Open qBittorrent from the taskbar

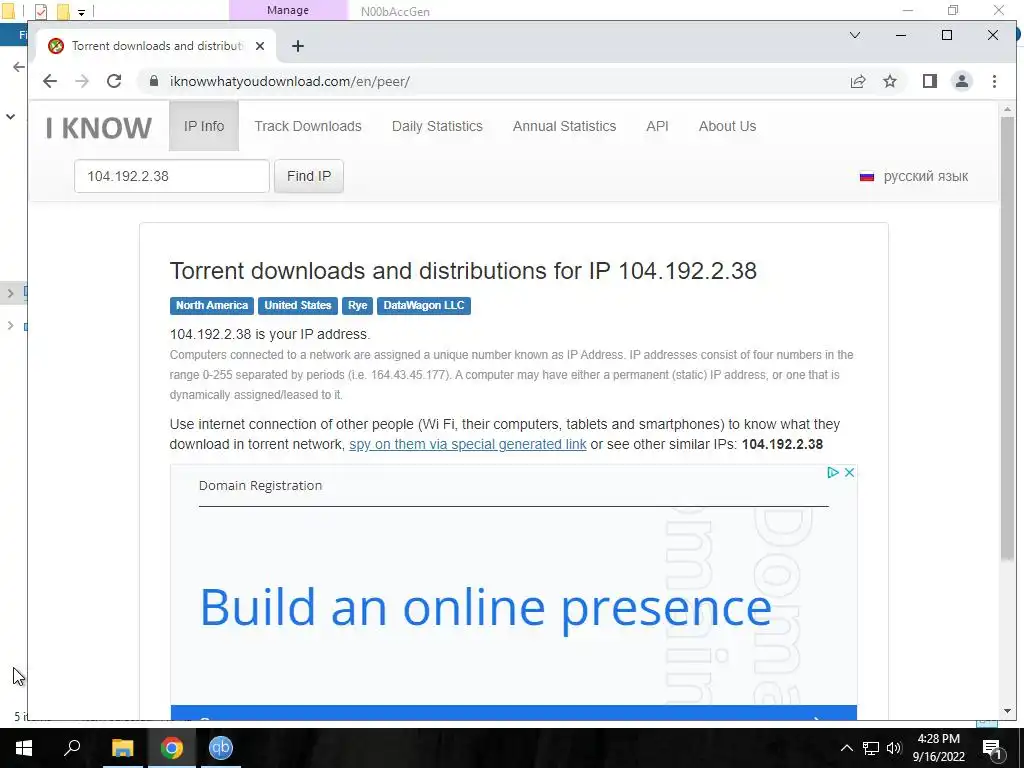[221, 748]
